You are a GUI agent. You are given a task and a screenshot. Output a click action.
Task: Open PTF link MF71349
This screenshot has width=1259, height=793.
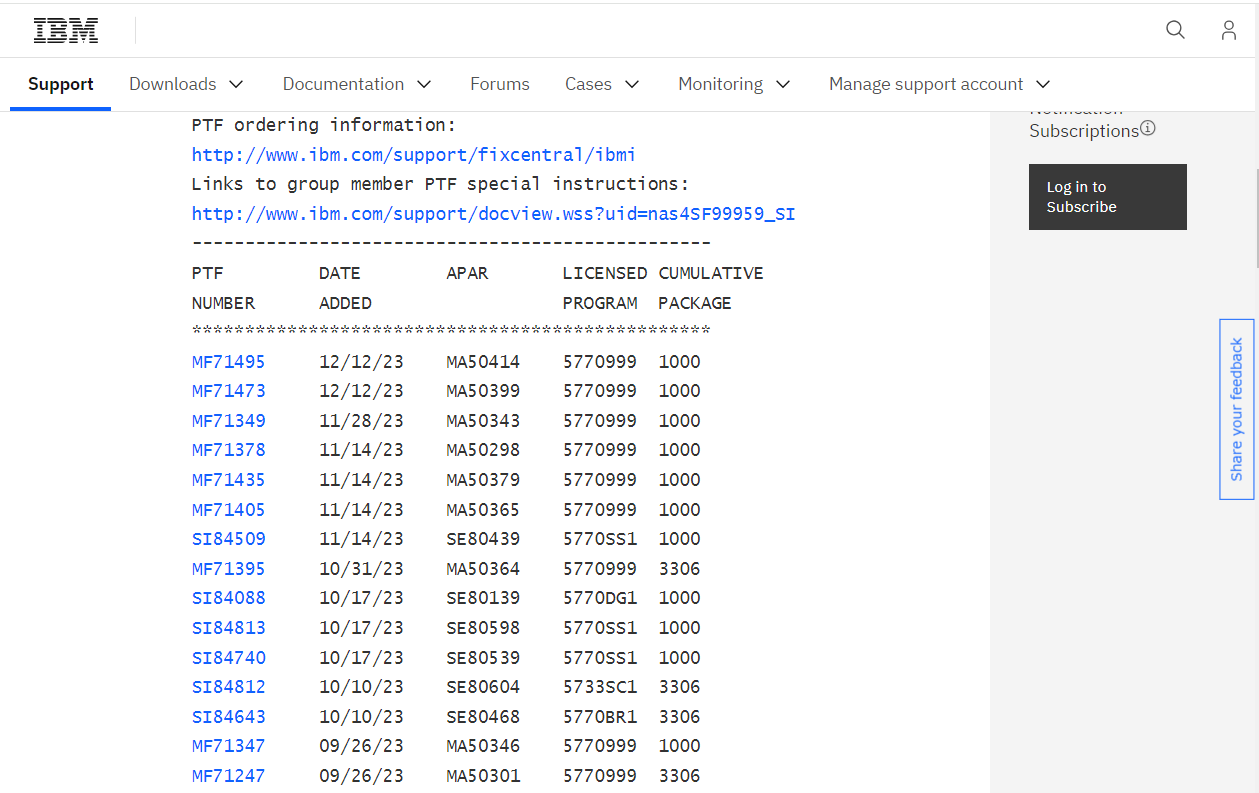[x=229, y=421]
